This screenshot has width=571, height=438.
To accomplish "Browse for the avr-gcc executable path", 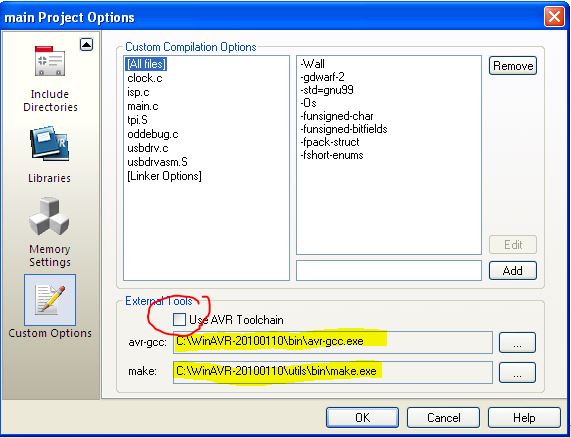I will tap(517, 342).
